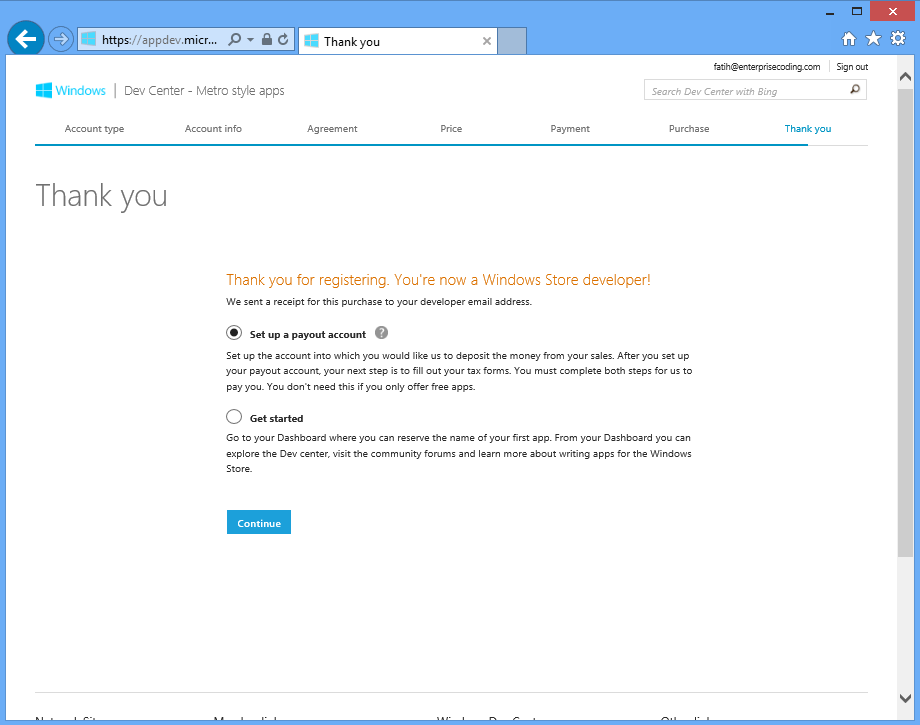Go to the 'Account type' step
The width and height of the screenshot is (920, 725).
click(x=94, y=128)
